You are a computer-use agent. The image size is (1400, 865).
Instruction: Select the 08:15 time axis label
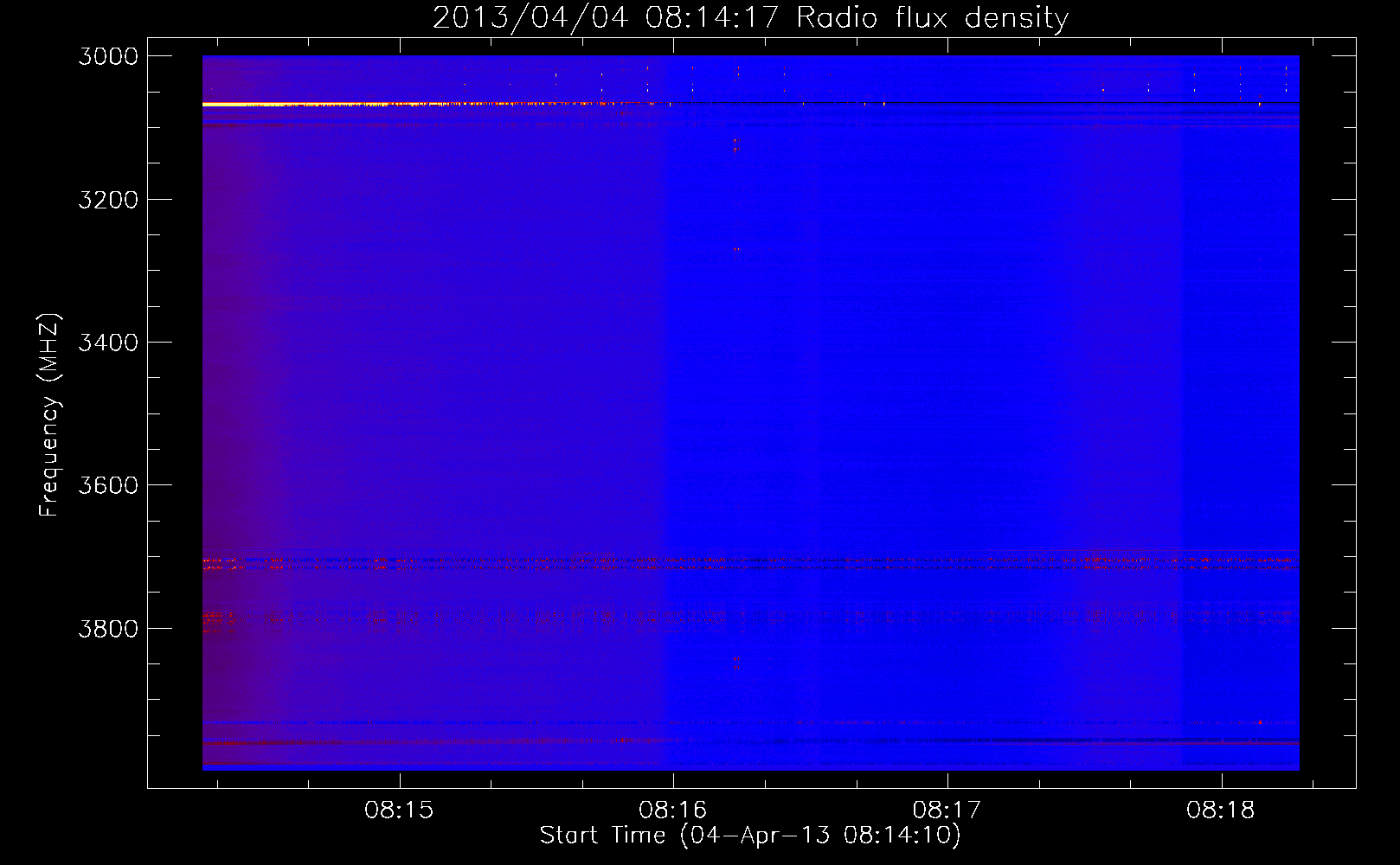pyautogui.click(x=399, y=811)
